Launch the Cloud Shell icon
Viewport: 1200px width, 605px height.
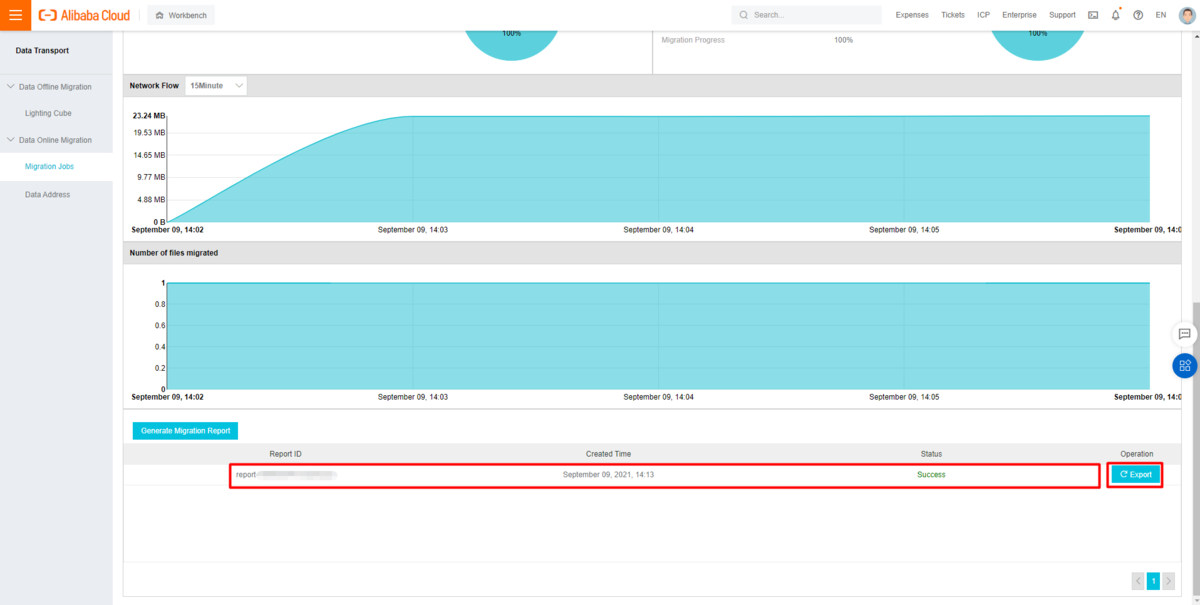point(1093,15)
